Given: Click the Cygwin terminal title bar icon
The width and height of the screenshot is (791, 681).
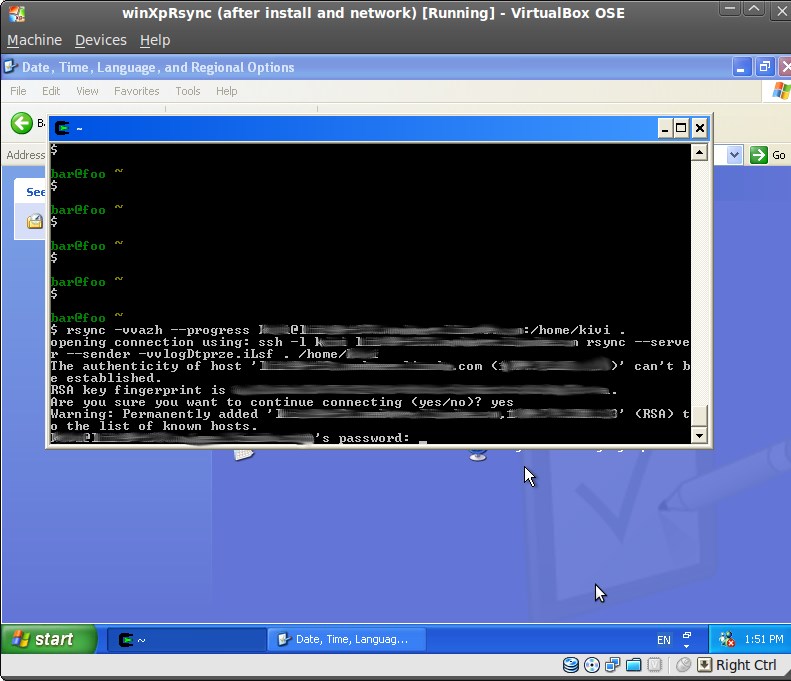Looking at the screenshot, I should (x=63, y=128).
